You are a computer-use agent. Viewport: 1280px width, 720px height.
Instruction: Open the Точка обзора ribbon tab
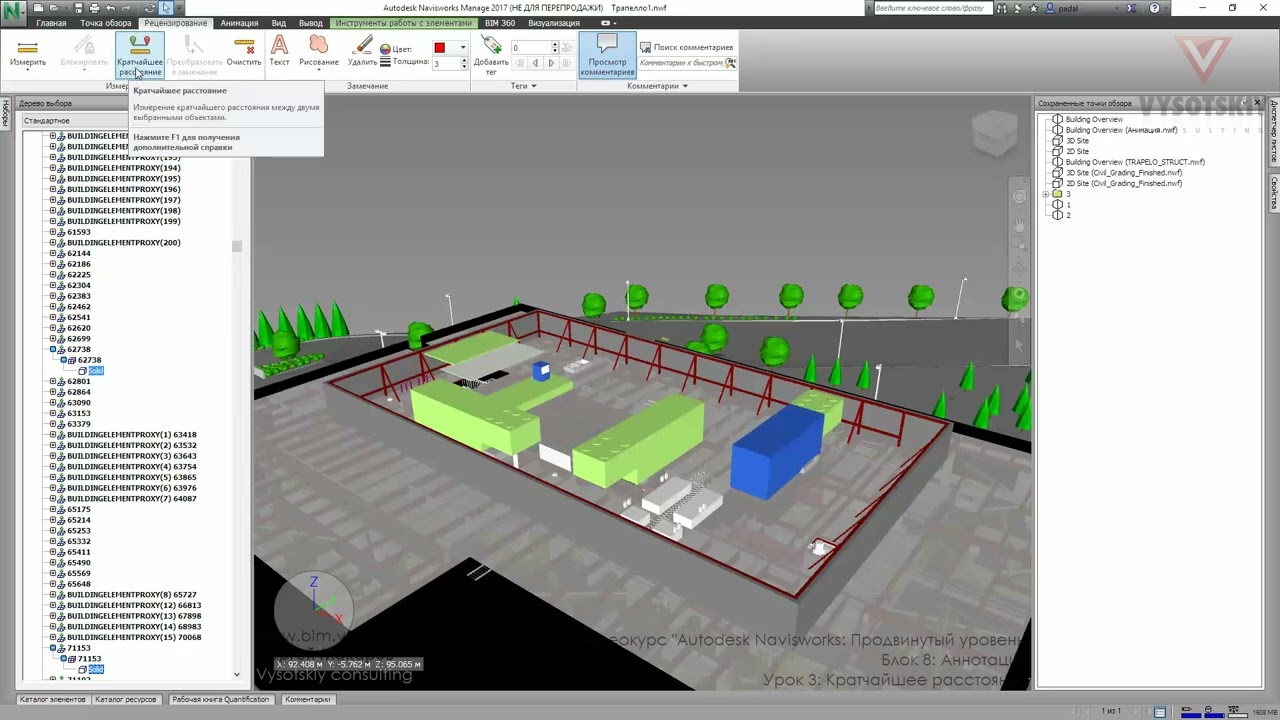click(x=105, y=23)
